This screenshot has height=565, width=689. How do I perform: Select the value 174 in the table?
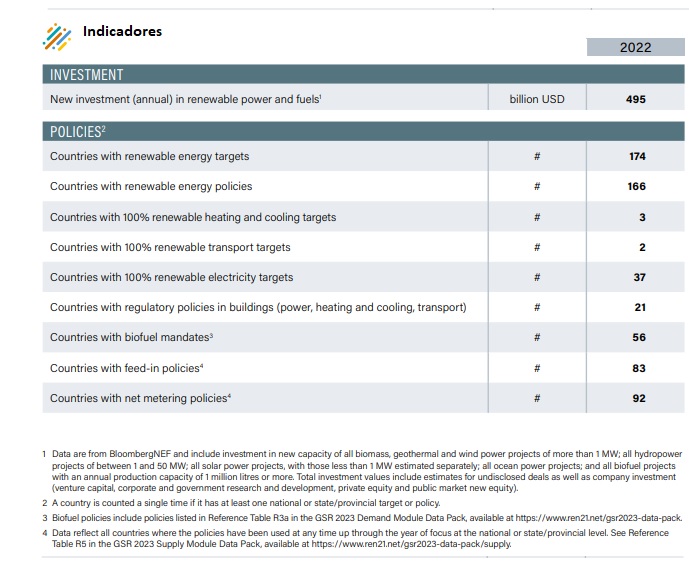[x=637, y=157]
